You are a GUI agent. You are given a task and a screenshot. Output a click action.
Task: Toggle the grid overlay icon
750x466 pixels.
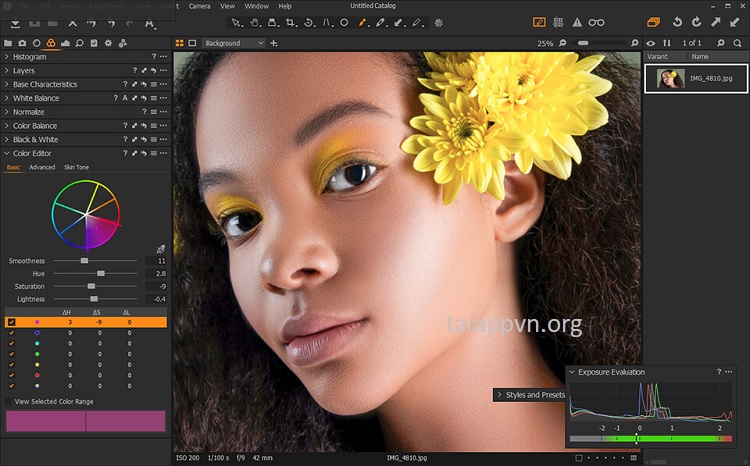click(558, 22)
